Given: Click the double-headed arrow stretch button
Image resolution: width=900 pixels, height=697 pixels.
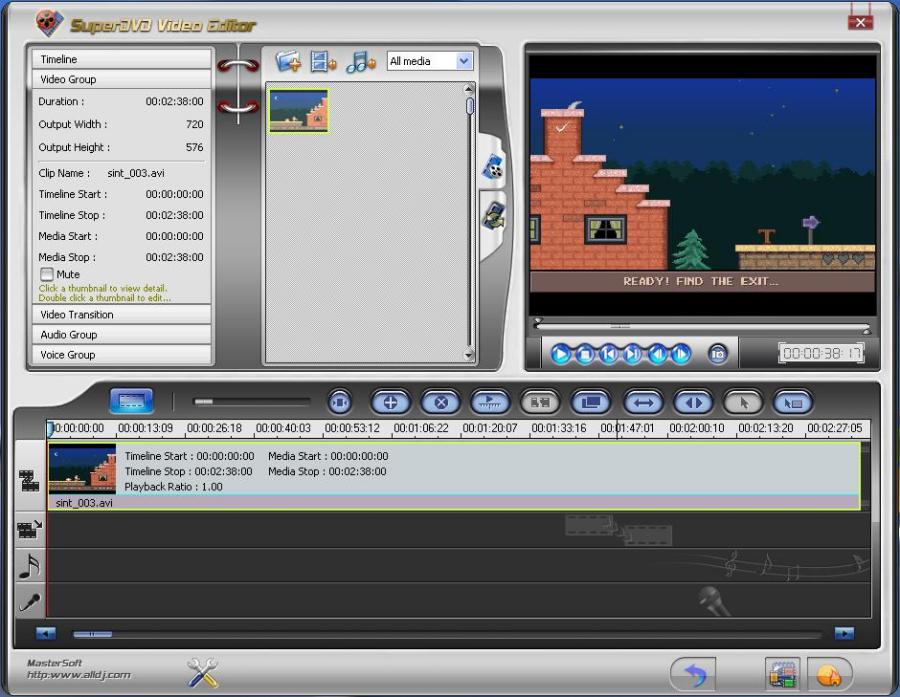Looking at the screenshot, I should coord(643,402).
